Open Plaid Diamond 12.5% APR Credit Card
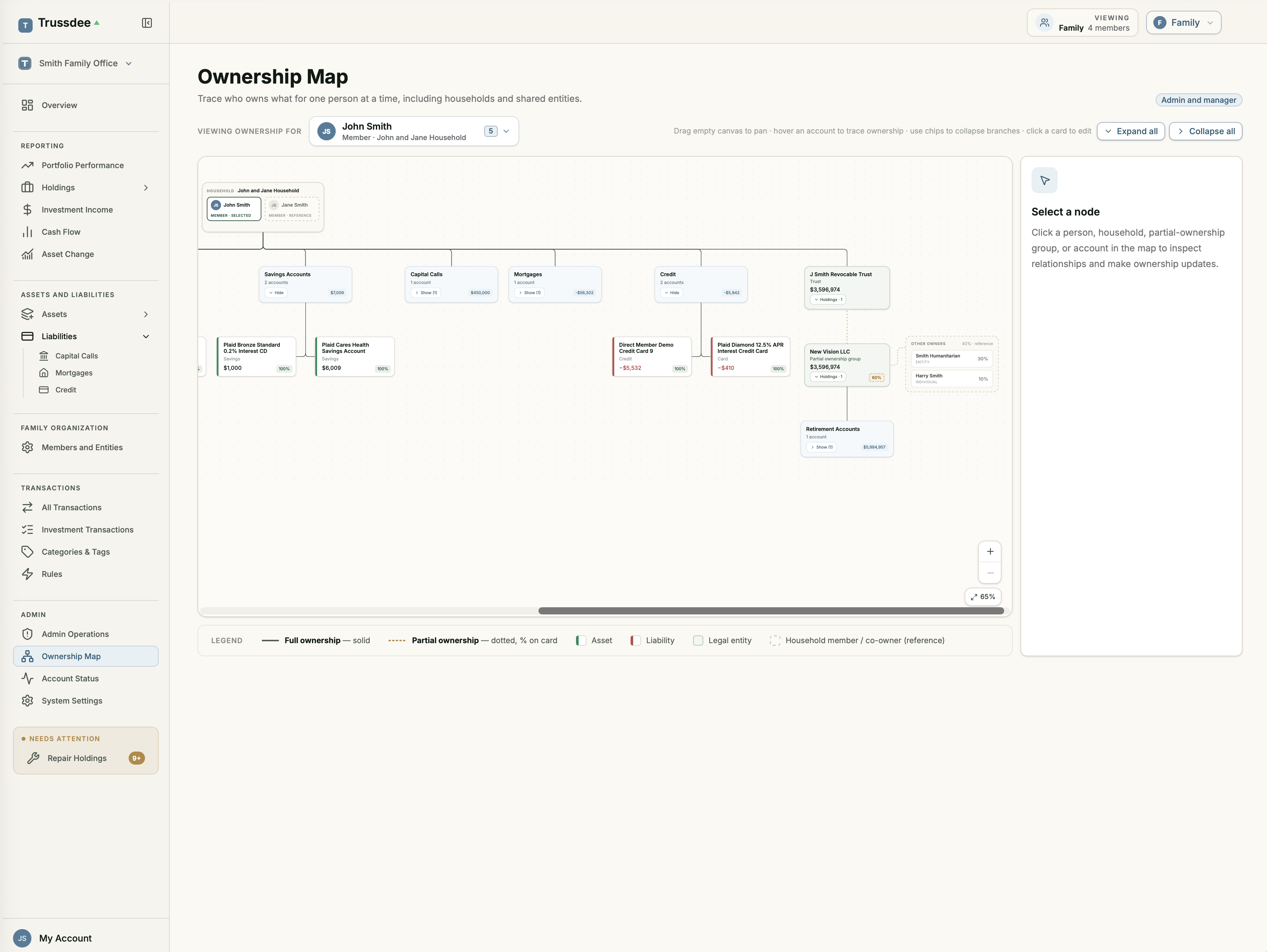The image size is (1267, 952). click(750, 357)
